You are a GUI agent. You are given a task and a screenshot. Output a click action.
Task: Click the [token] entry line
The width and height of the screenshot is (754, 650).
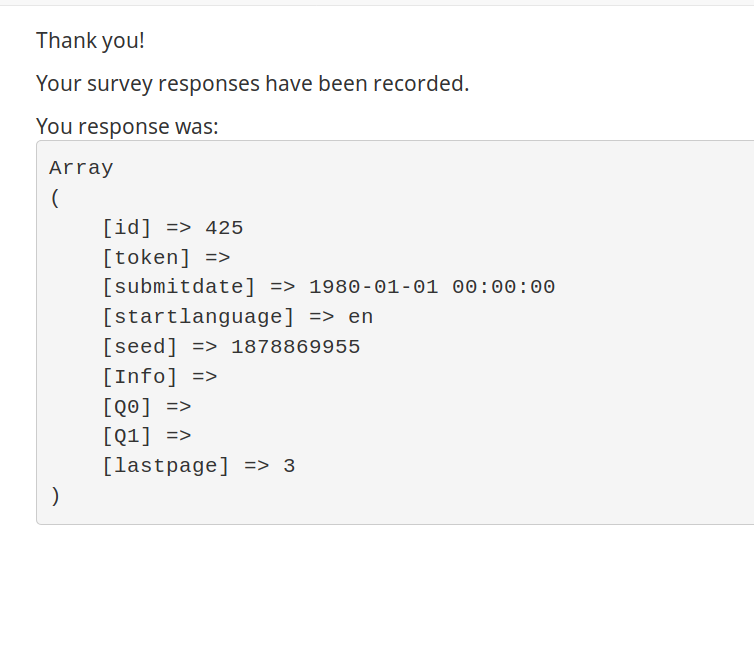[x=166, y=258]
